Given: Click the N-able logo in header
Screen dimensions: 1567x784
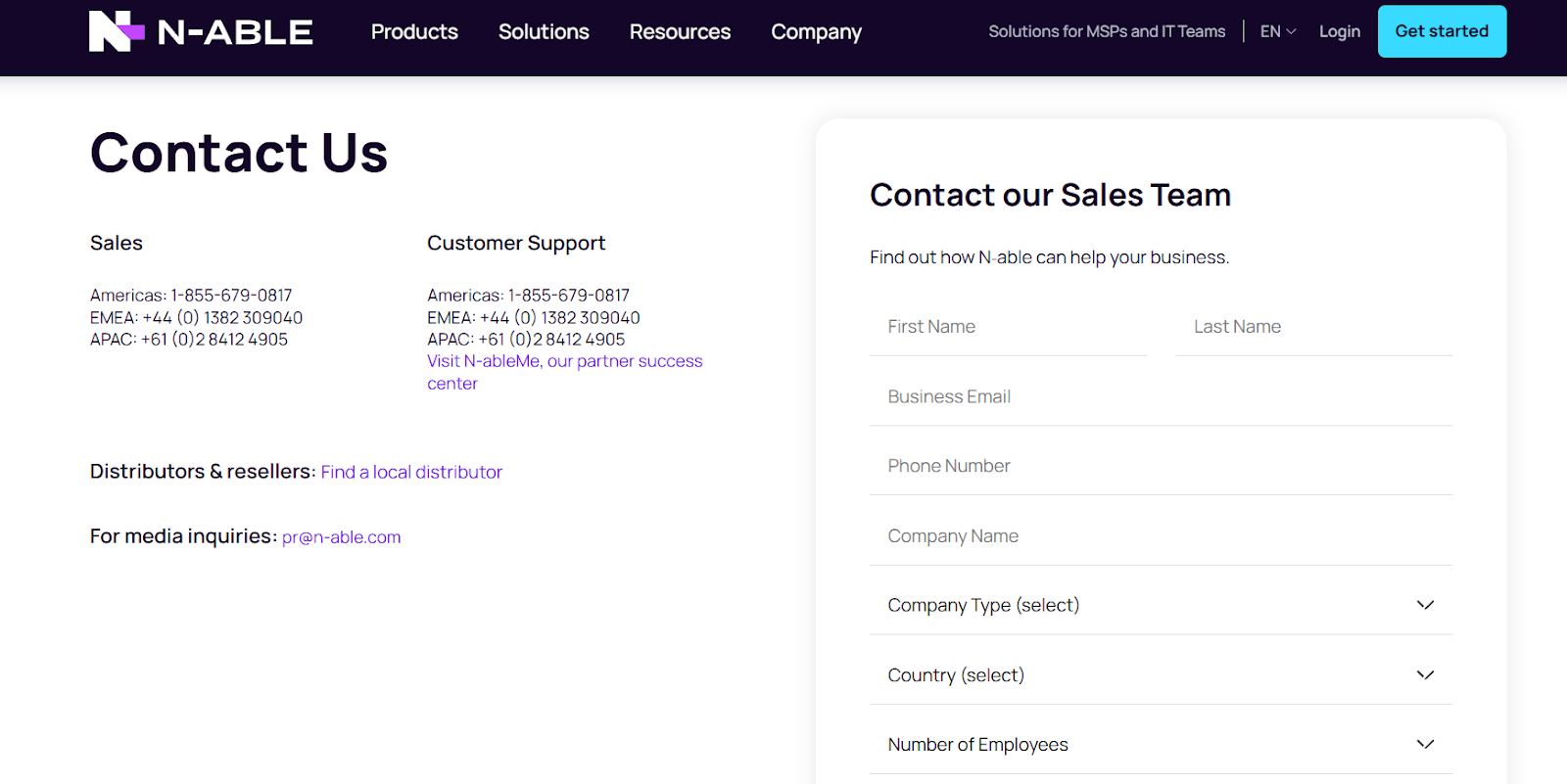Looking at the screenshot, I should [201, 31].
